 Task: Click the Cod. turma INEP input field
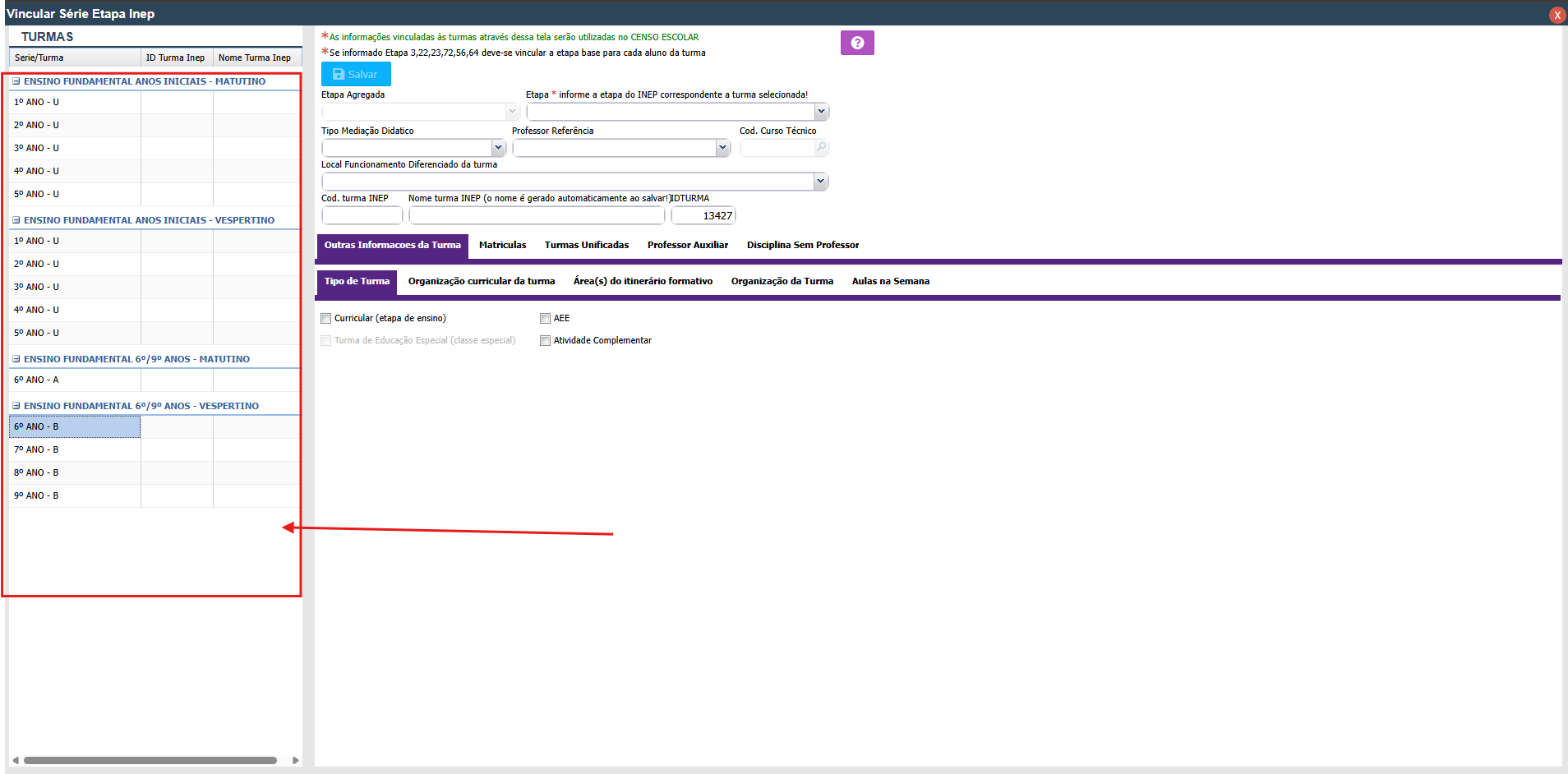(x=362, y=216)
